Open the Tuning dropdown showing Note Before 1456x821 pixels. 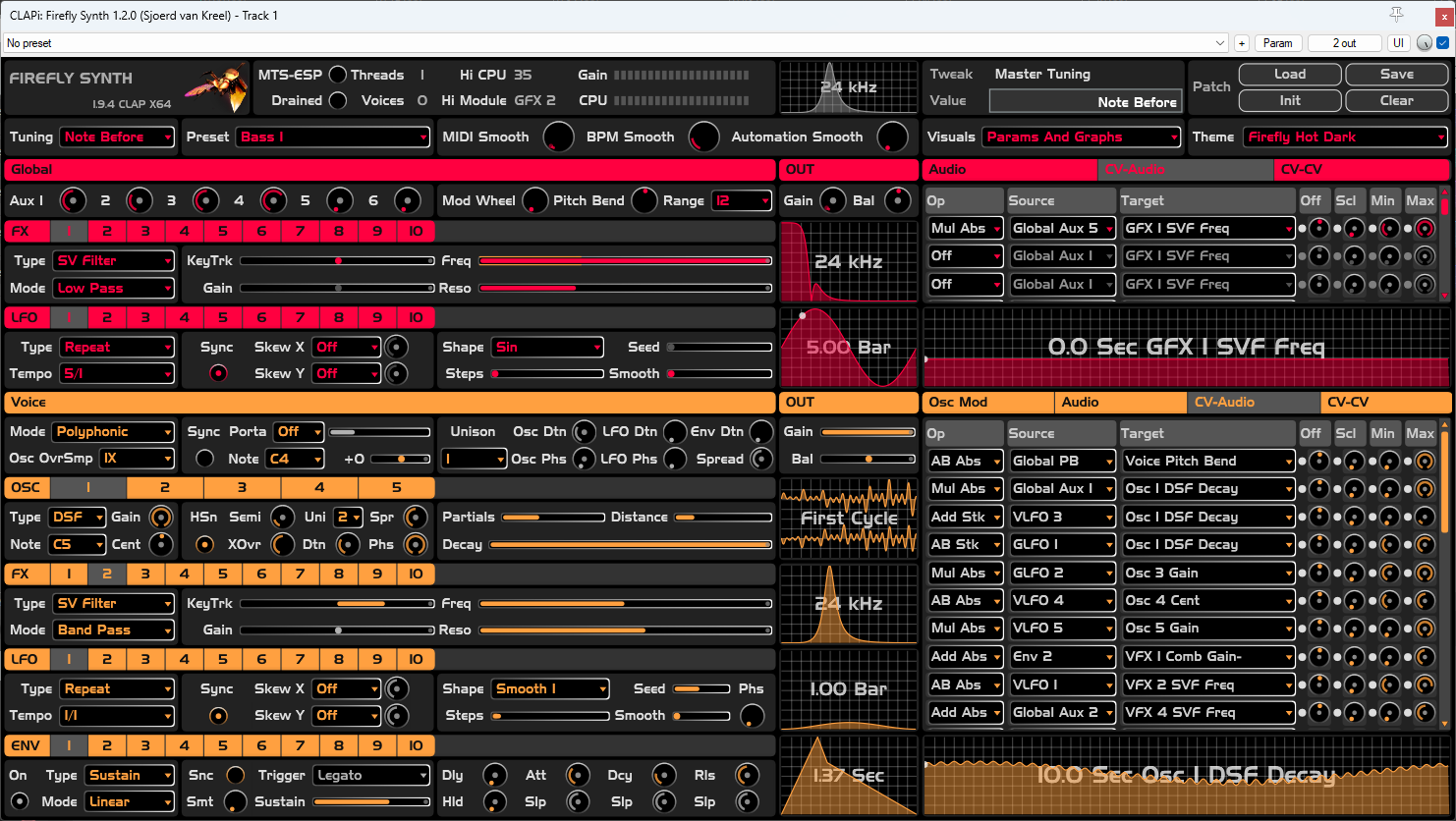point(117,137)
